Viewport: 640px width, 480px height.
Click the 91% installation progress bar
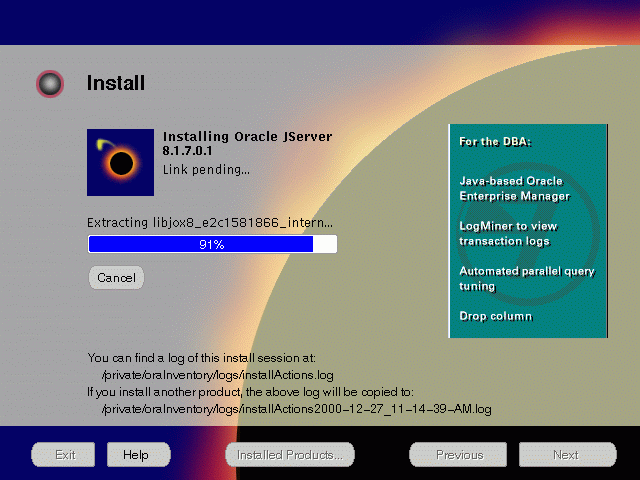(x=212, y=244)
